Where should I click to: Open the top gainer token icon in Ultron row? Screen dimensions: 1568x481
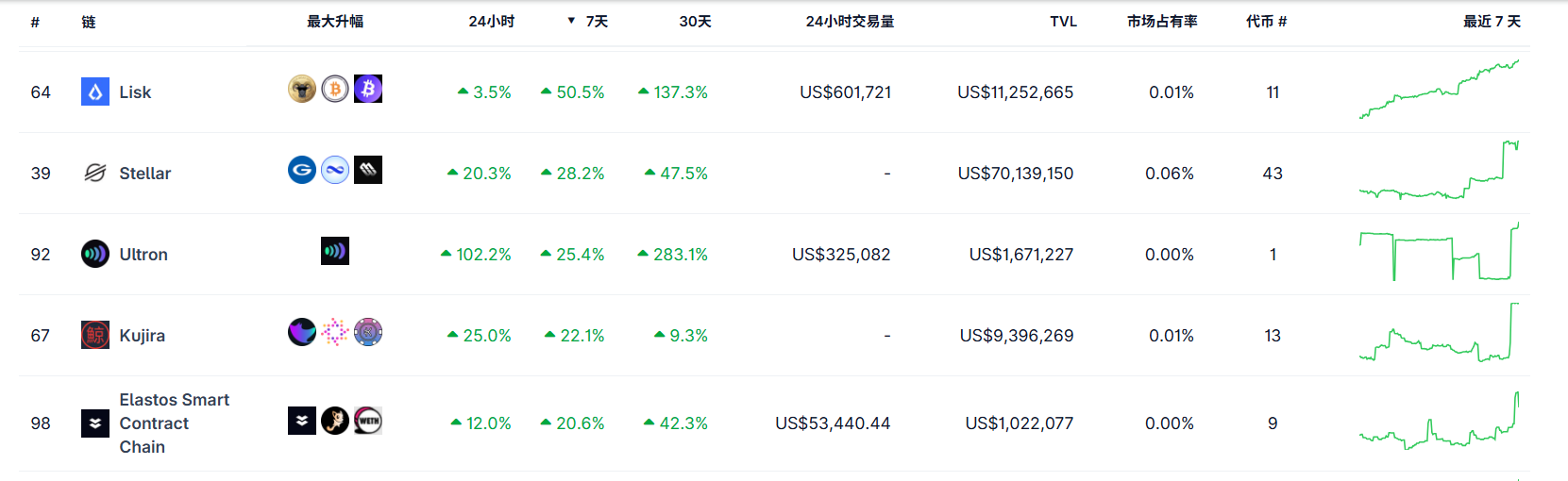coord(335,251)
